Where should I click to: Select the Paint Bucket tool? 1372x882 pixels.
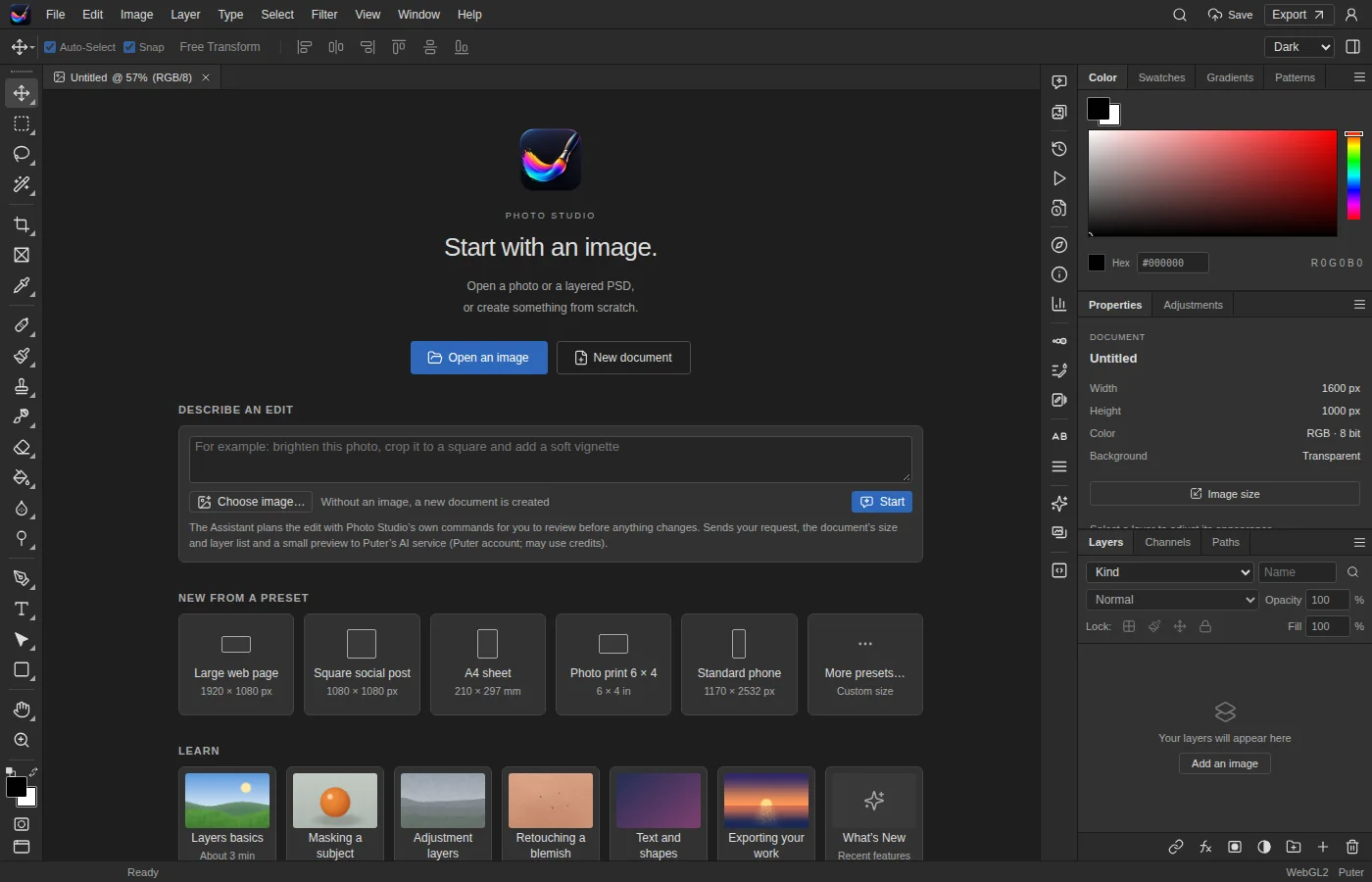click(22, 478)
